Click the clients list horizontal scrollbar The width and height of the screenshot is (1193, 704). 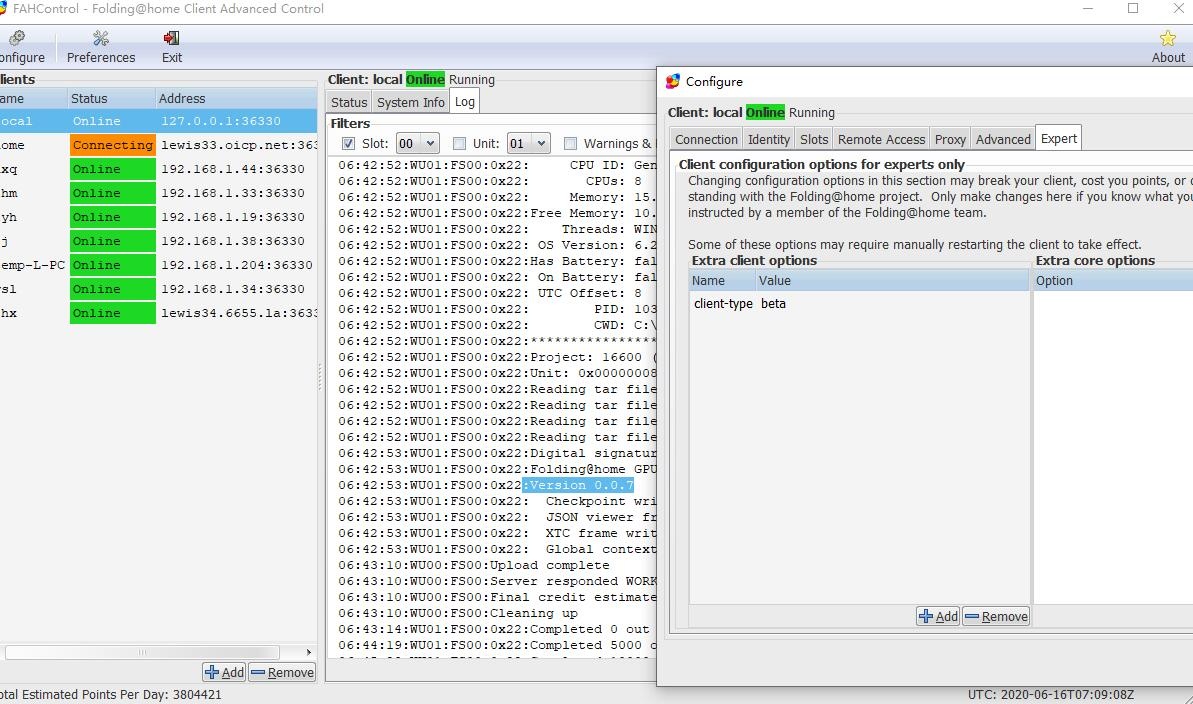142,652
